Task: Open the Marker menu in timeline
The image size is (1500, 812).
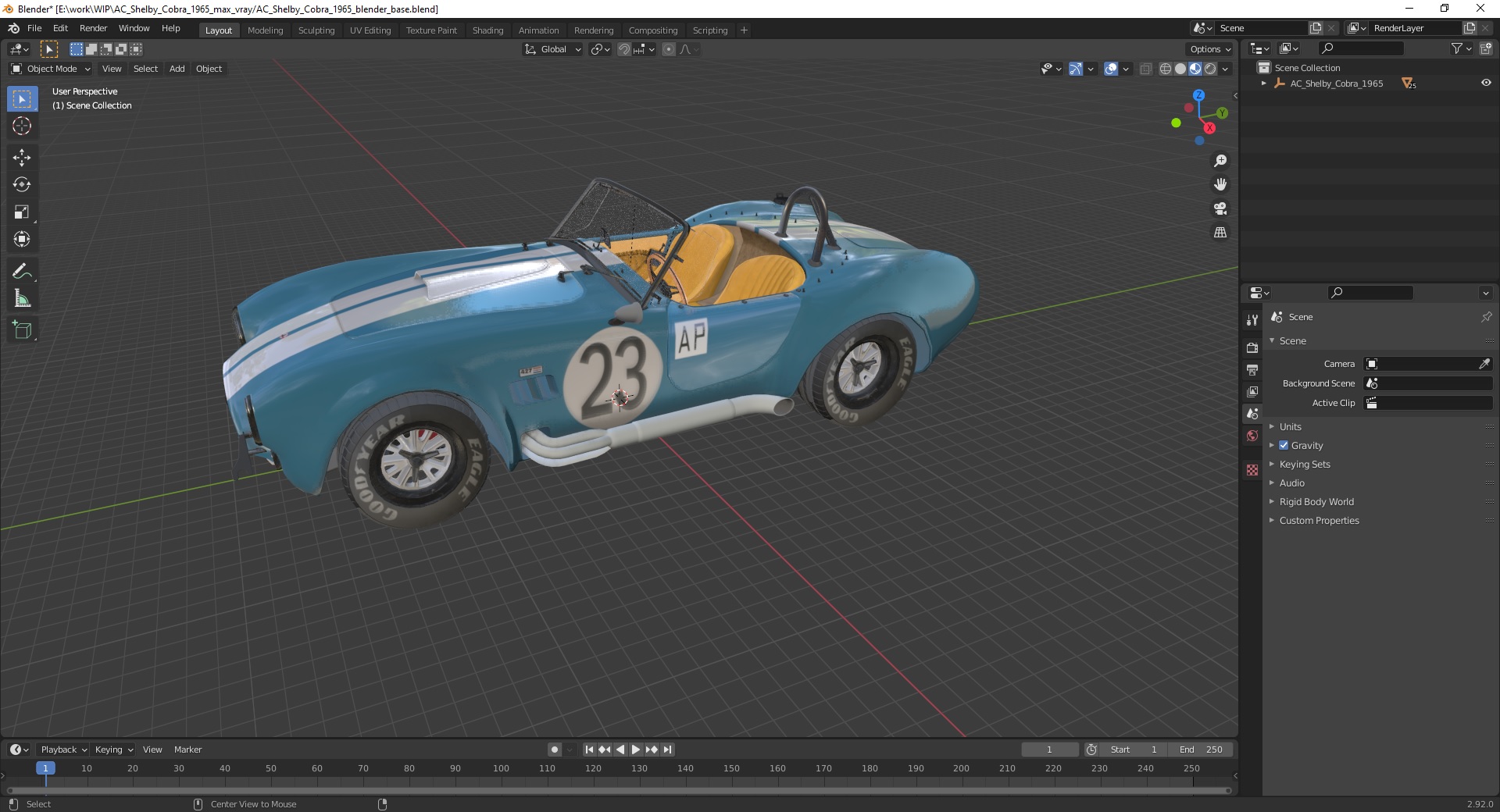Action: point(187,750)
